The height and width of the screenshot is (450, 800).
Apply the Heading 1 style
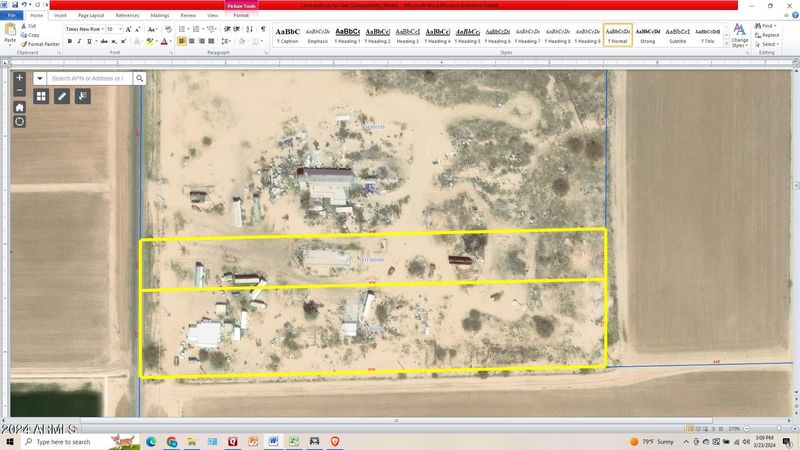tap(348, 35)
